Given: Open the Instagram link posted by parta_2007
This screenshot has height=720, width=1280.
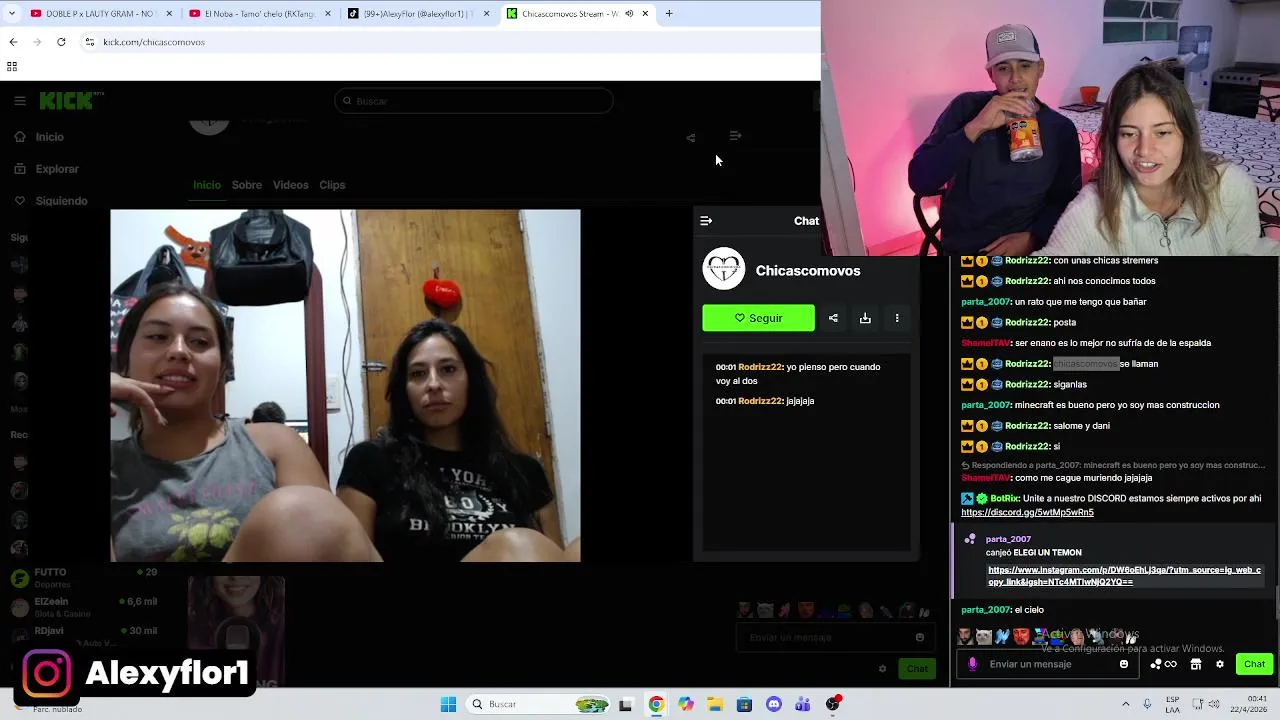Looking at the screenshot, I should tap(1124, 576).
